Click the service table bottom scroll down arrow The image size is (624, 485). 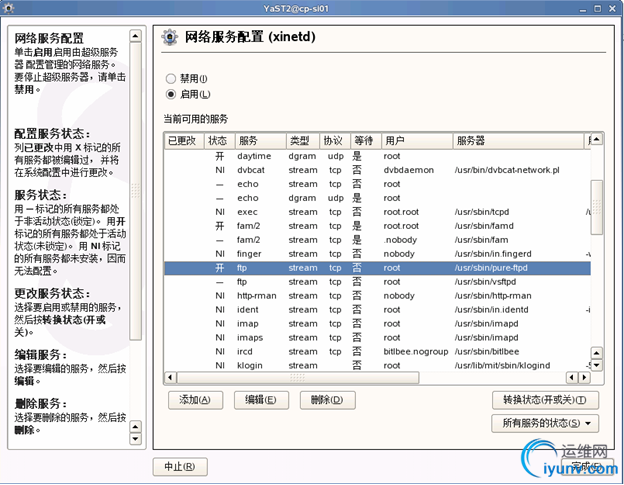(x=597, y=365)
